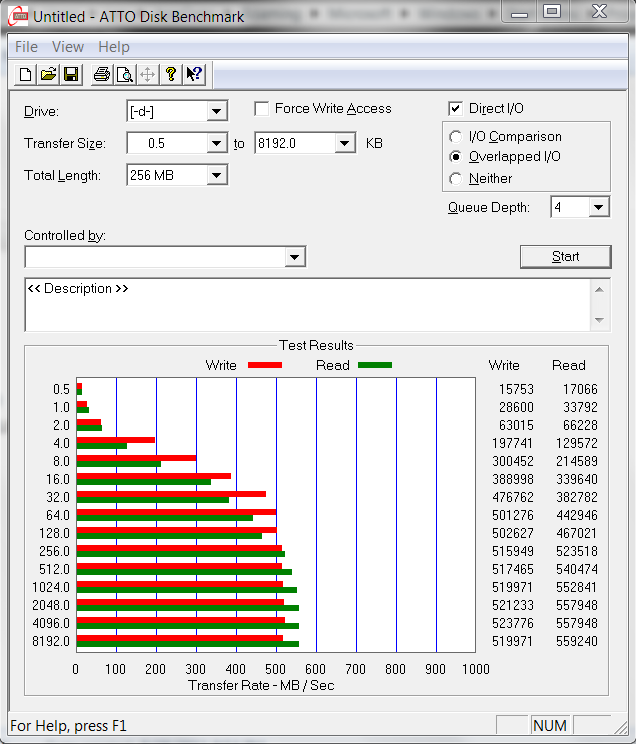Viewport: 636px width, 744px height.
Task: Expand the Total Length dropdown
Action: tap(216, 176)
